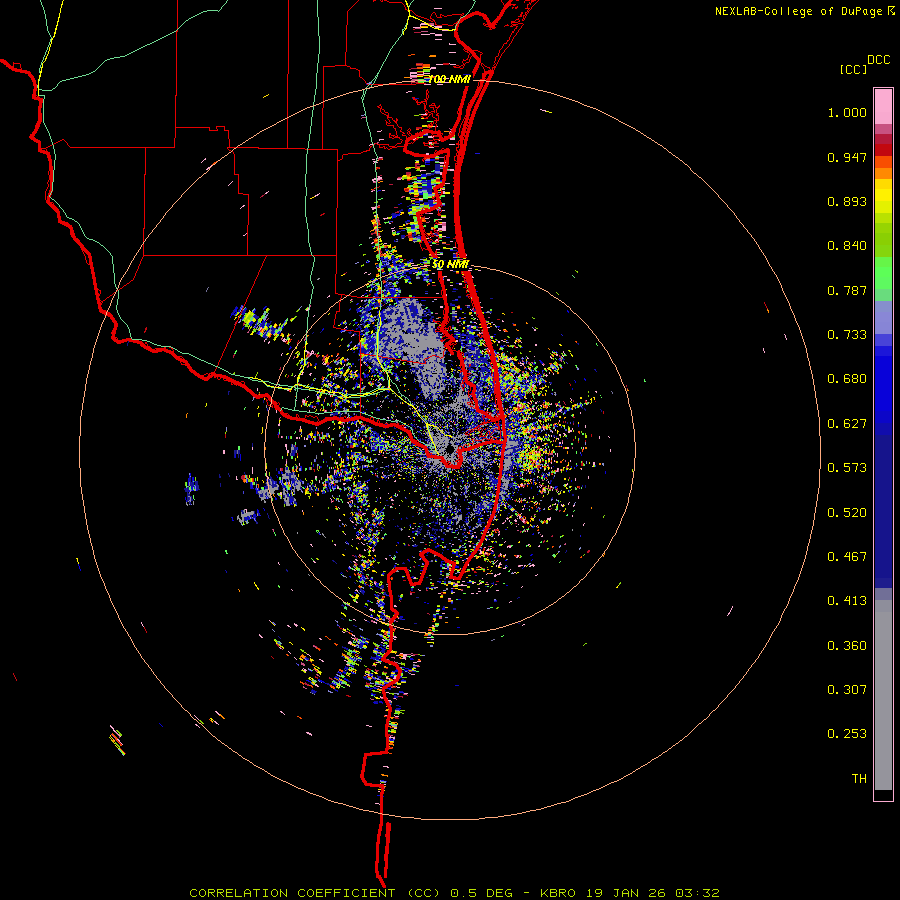900x900 pixels.
Task: Click the 0.360 color scale value
Action: (847, 646)
